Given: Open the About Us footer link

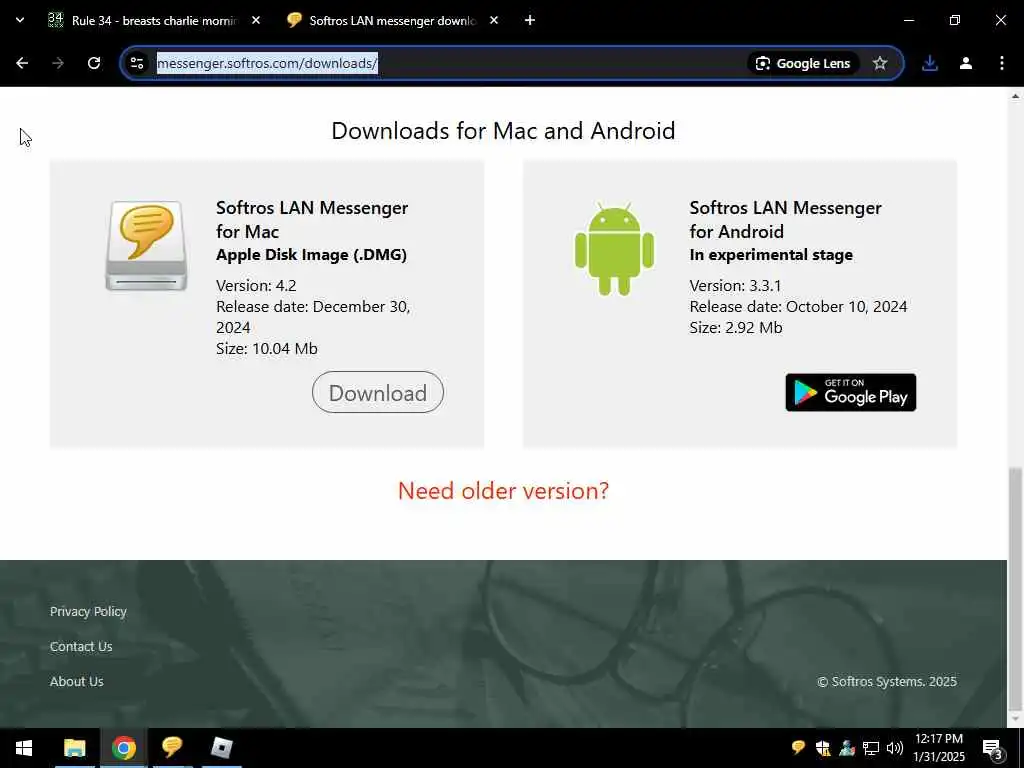Looking at the screenshot, I should click(76, 681).
